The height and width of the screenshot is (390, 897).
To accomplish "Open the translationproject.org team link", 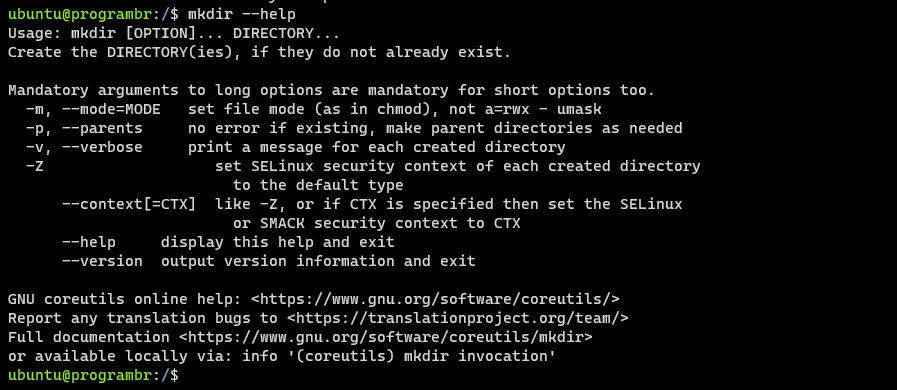I will 458,318.
